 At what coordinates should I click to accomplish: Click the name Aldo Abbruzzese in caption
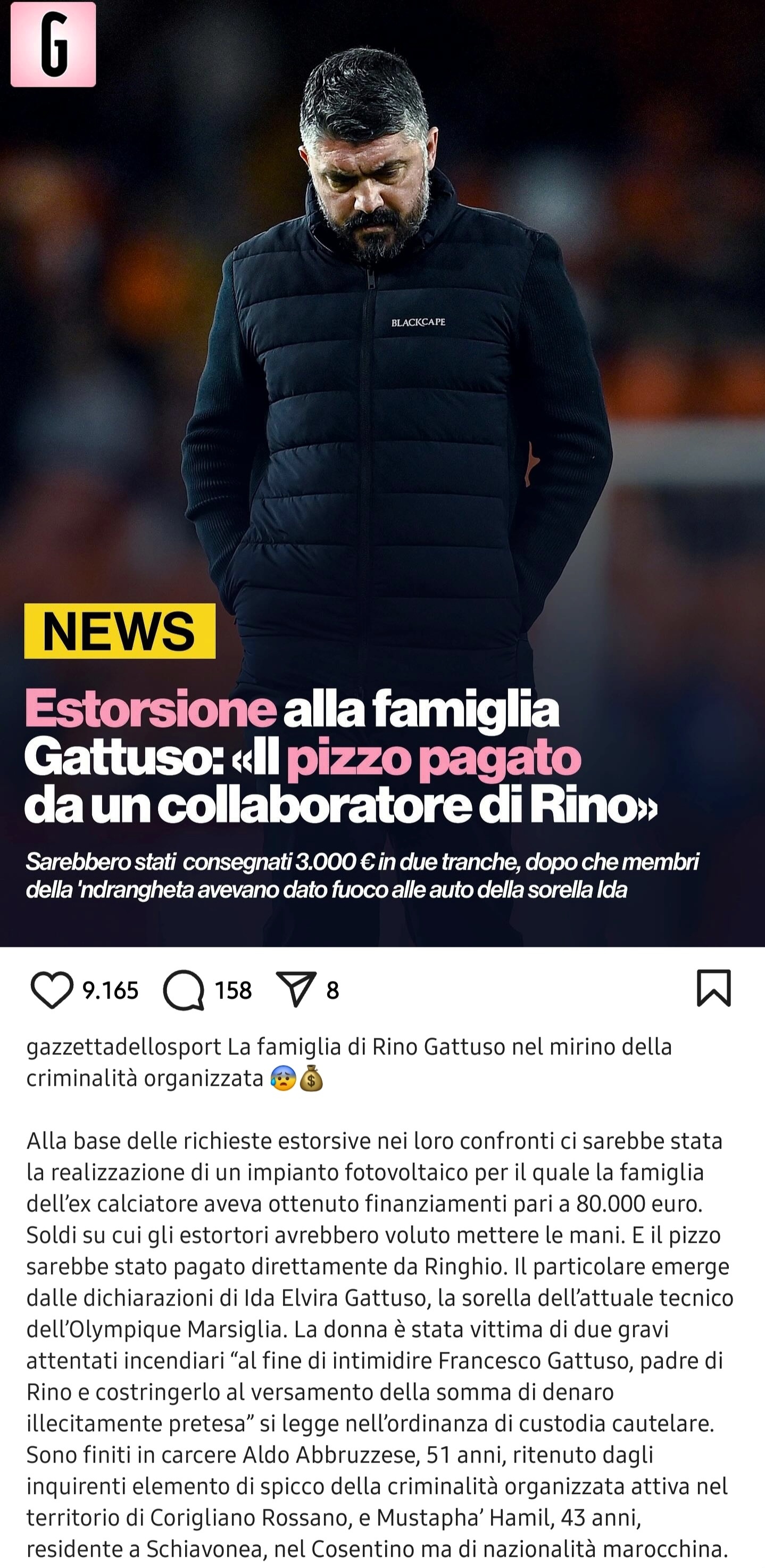pyautogui.click(x=329, y=1455)
